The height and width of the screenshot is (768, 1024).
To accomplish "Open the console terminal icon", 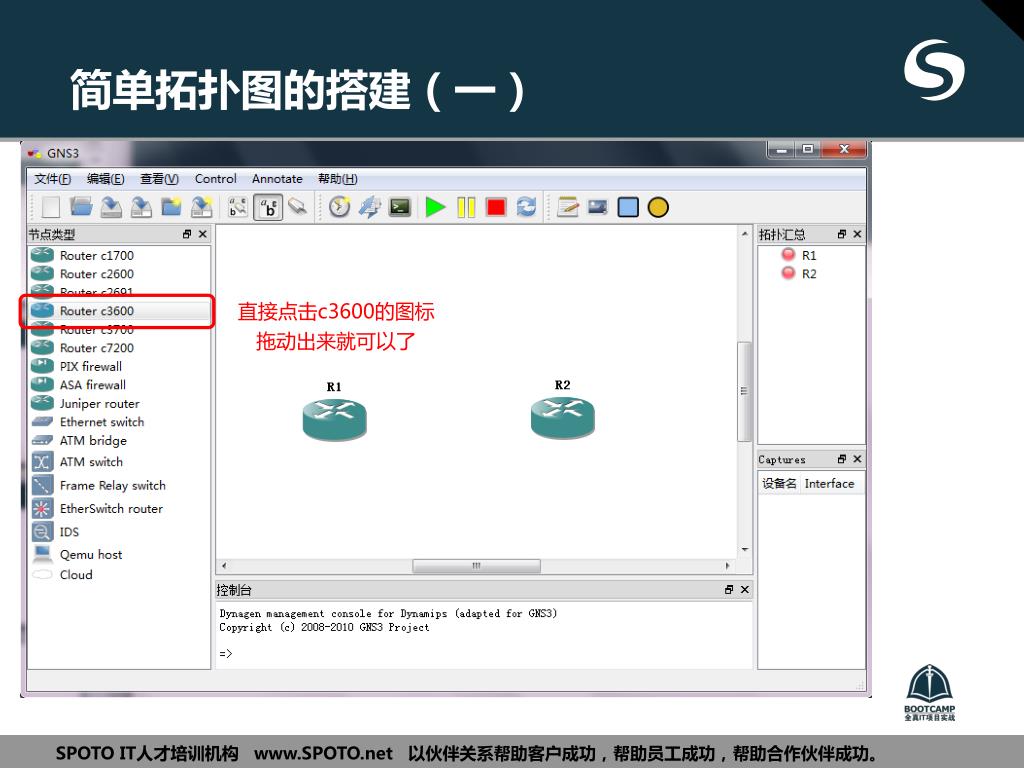I will pos(400,208).
